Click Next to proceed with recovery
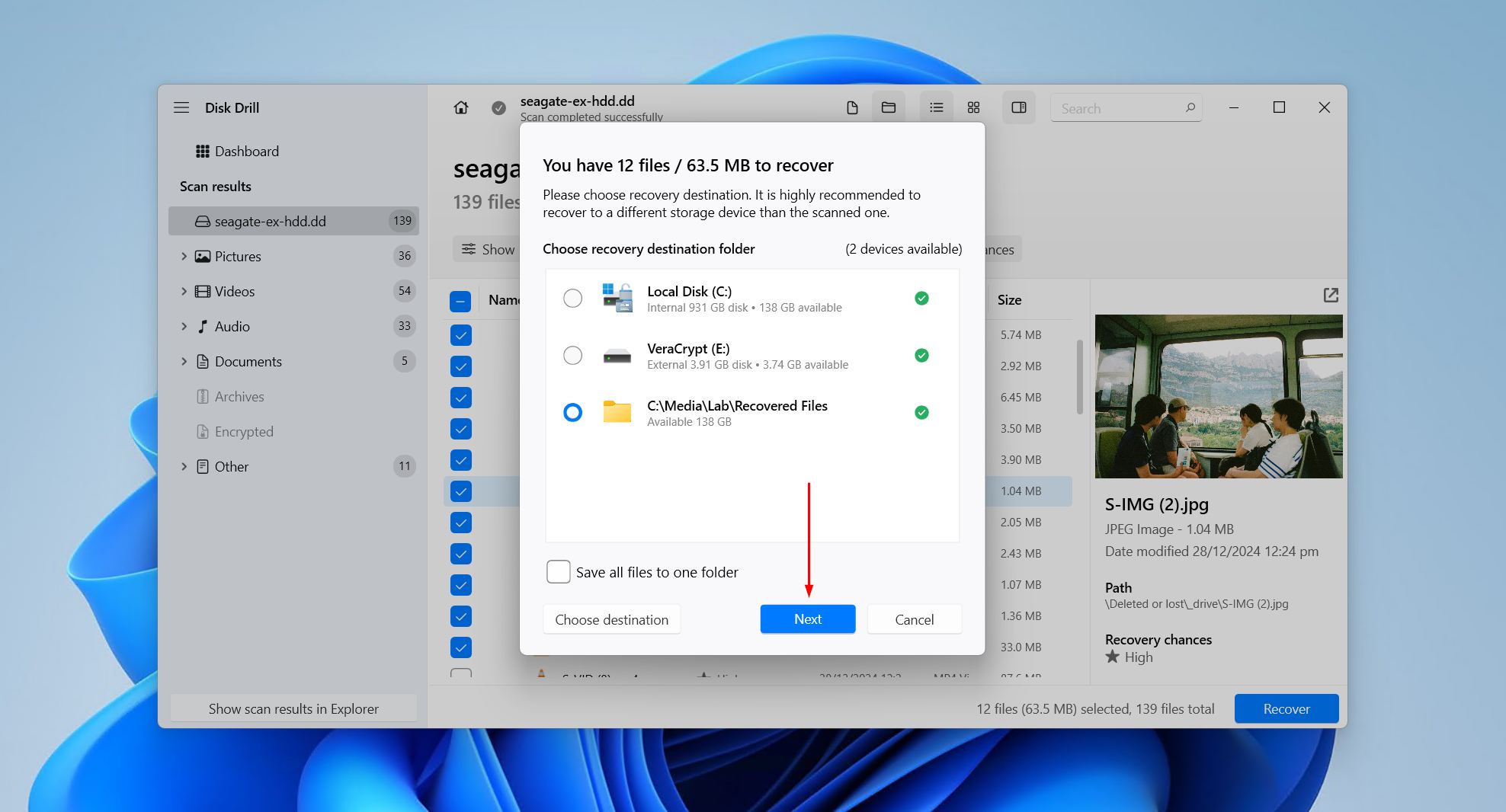Screen dimensions: 1506x812 coord(808,619)
